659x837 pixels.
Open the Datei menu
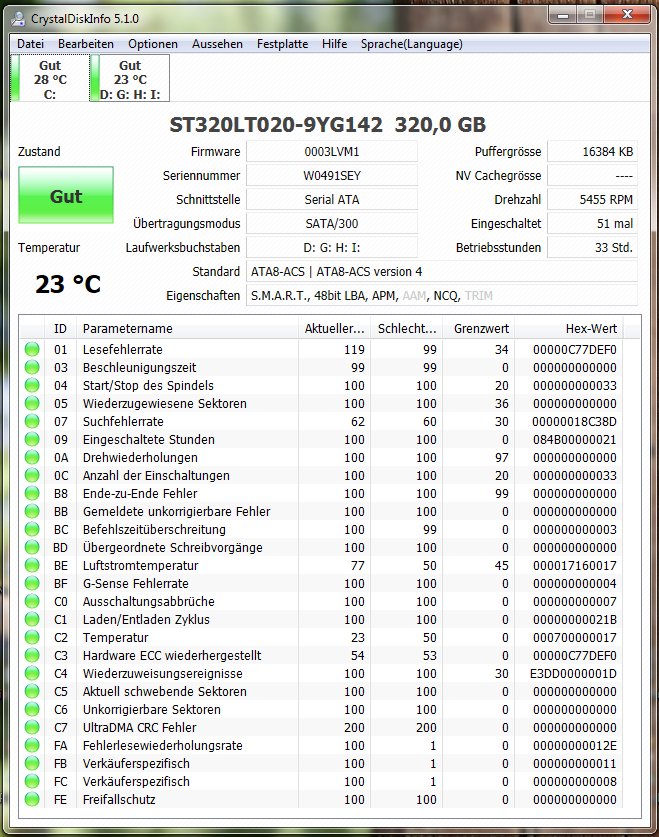click(30, 44)
